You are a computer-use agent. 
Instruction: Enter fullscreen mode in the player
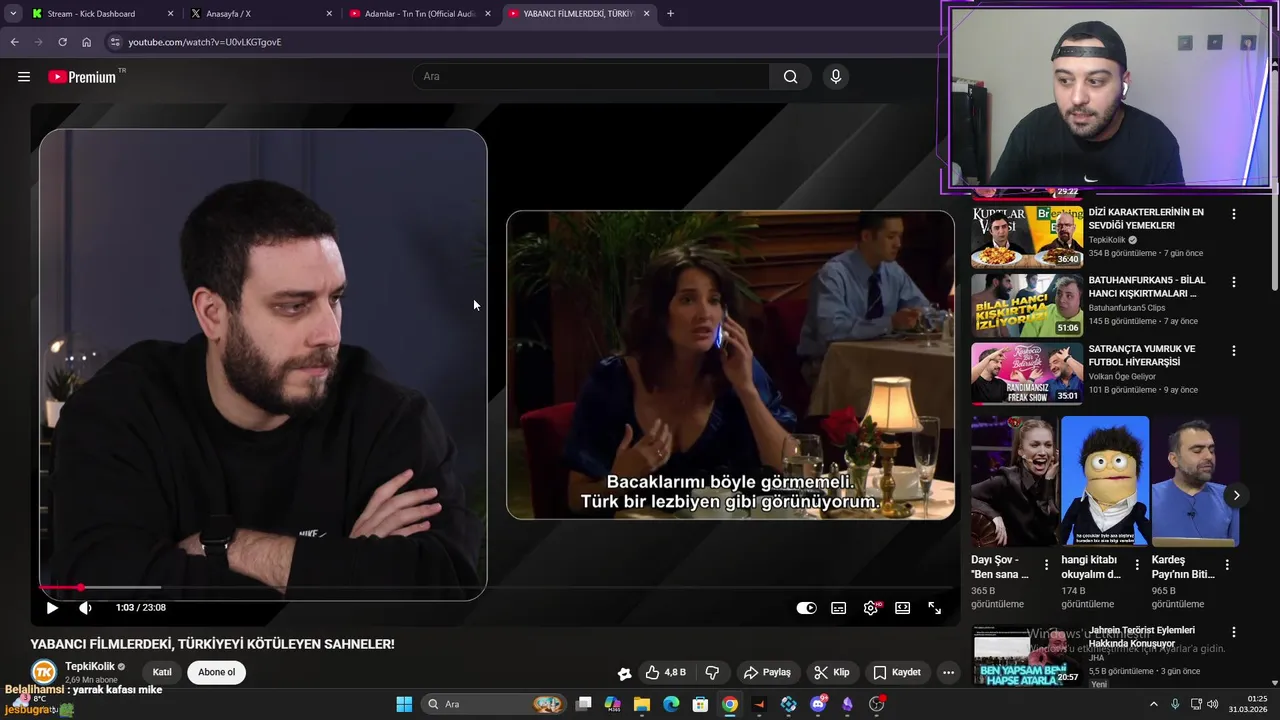coord(934,608)
